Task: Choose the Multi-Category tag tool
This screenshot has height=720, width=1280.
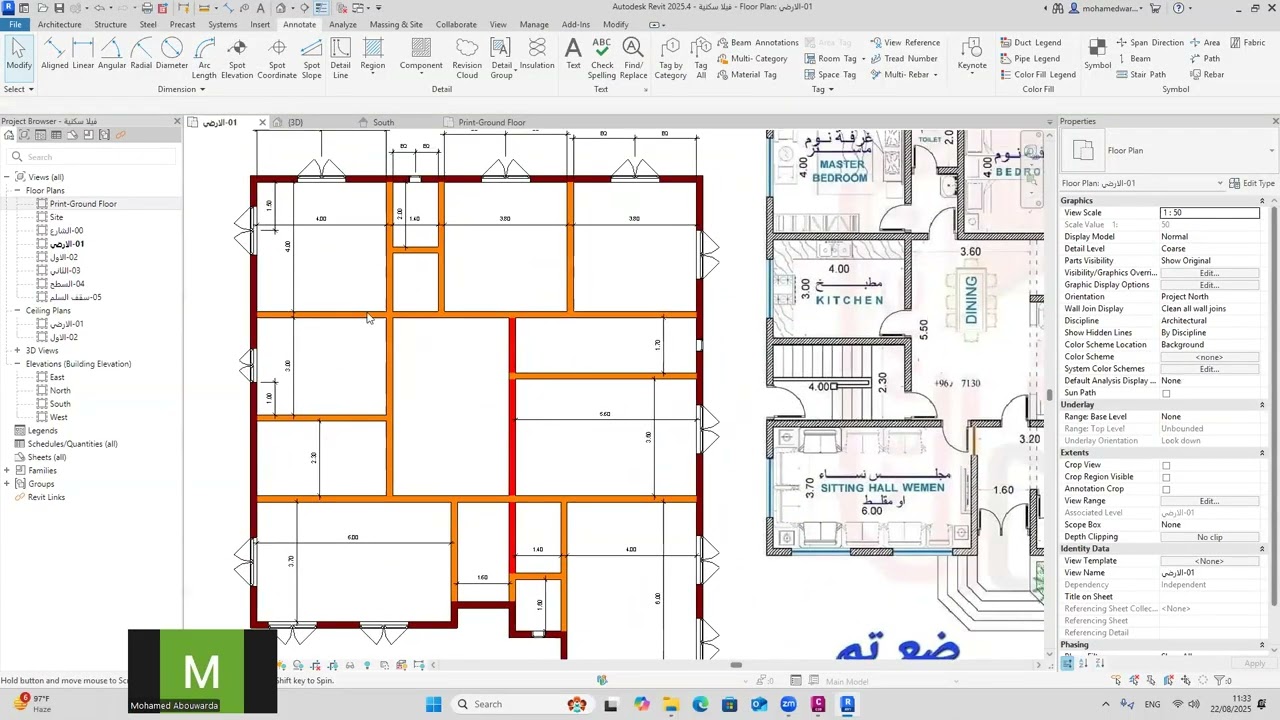Action: tap(752, 58)
